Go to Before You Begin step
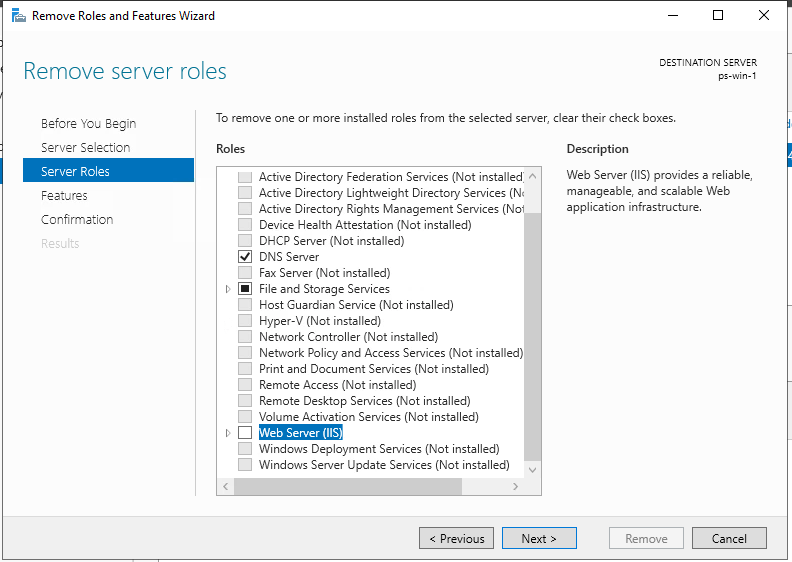 pos(88,124)
